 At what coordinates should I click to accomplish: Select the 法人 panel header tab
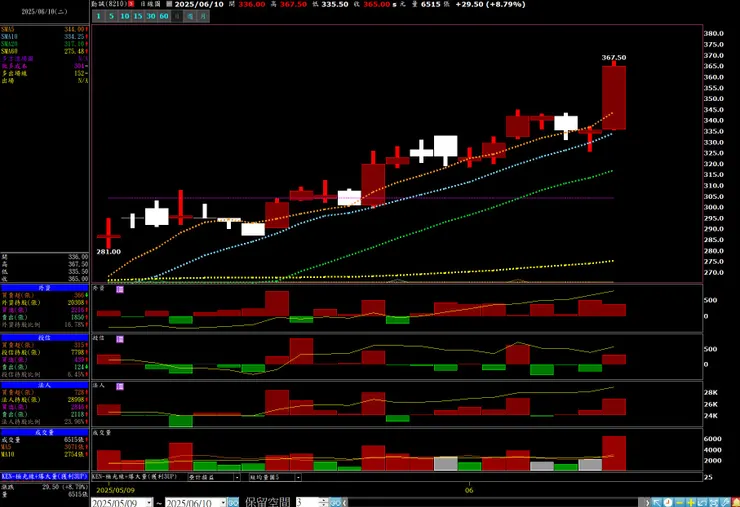44,385
